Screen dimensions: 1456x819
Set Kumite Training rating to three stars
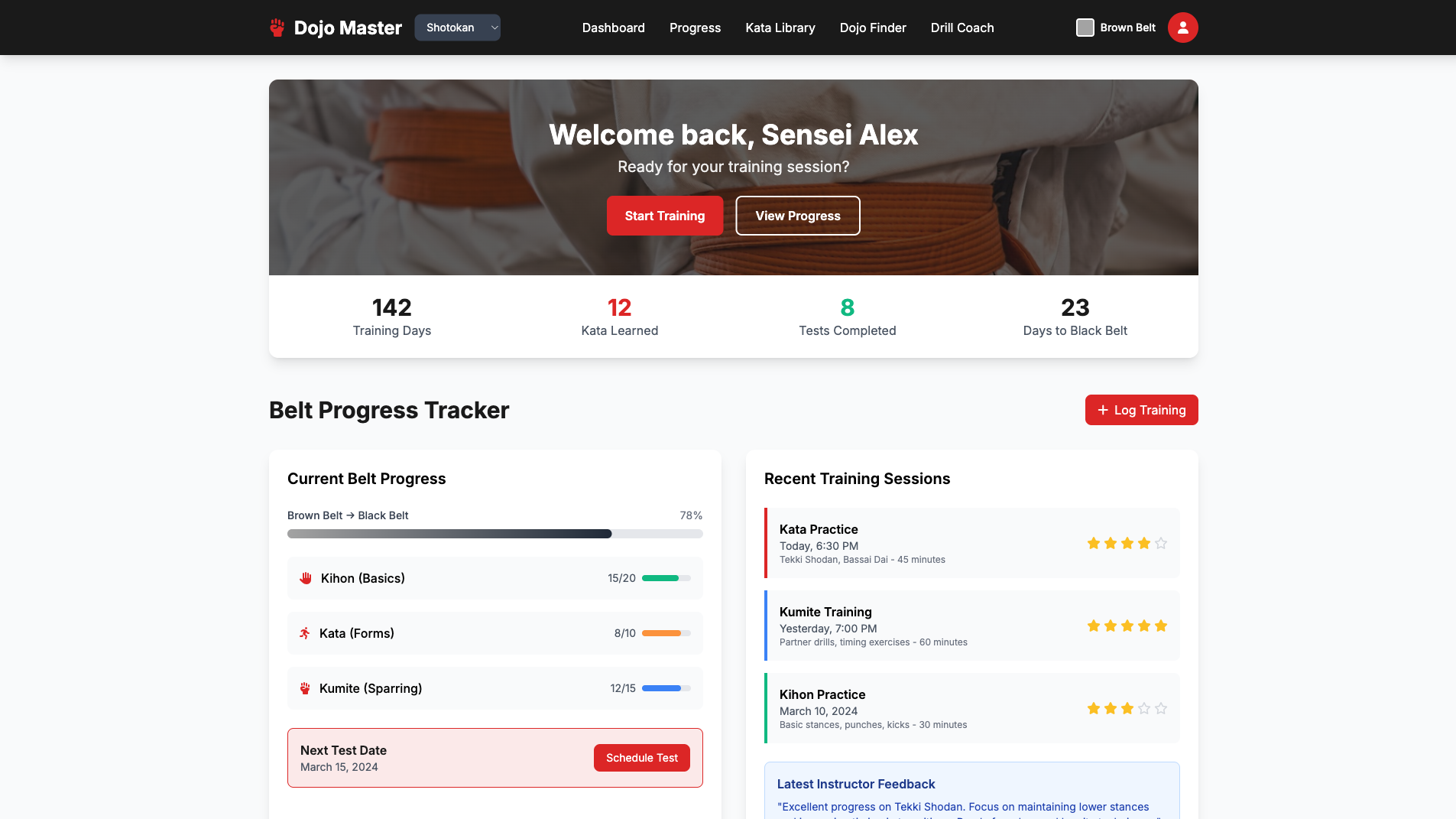click(1127, 625)
